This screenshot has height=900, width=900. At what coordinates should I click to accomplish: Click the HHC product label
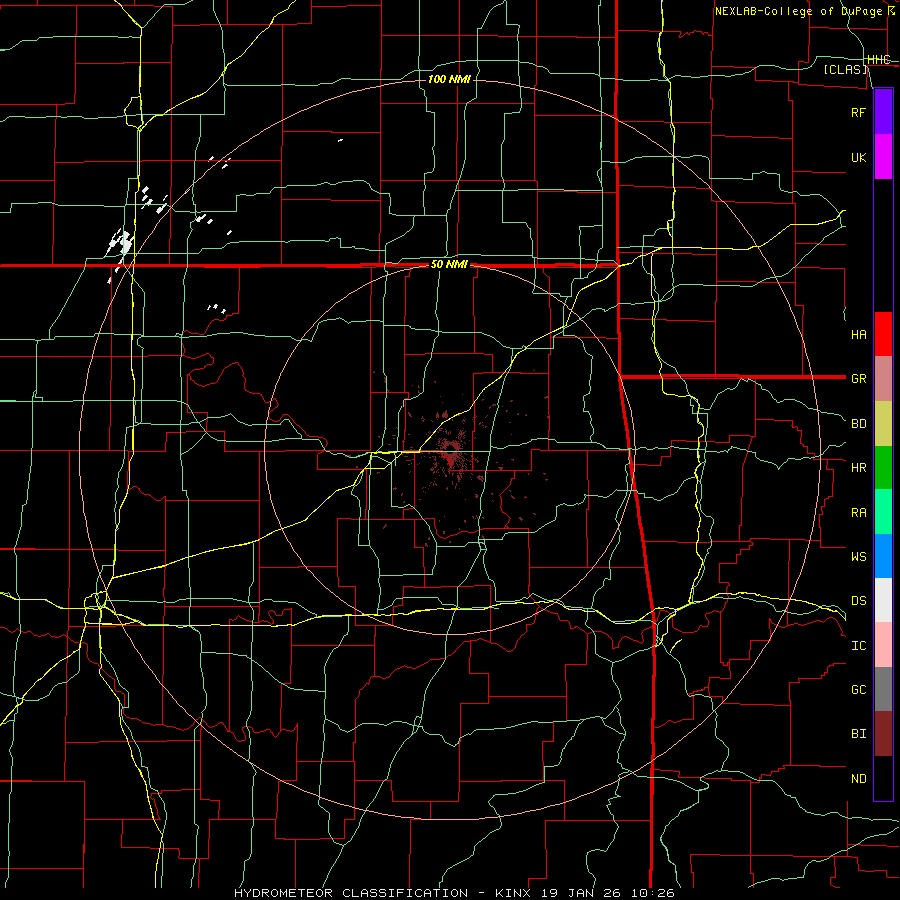coord(878,60)
